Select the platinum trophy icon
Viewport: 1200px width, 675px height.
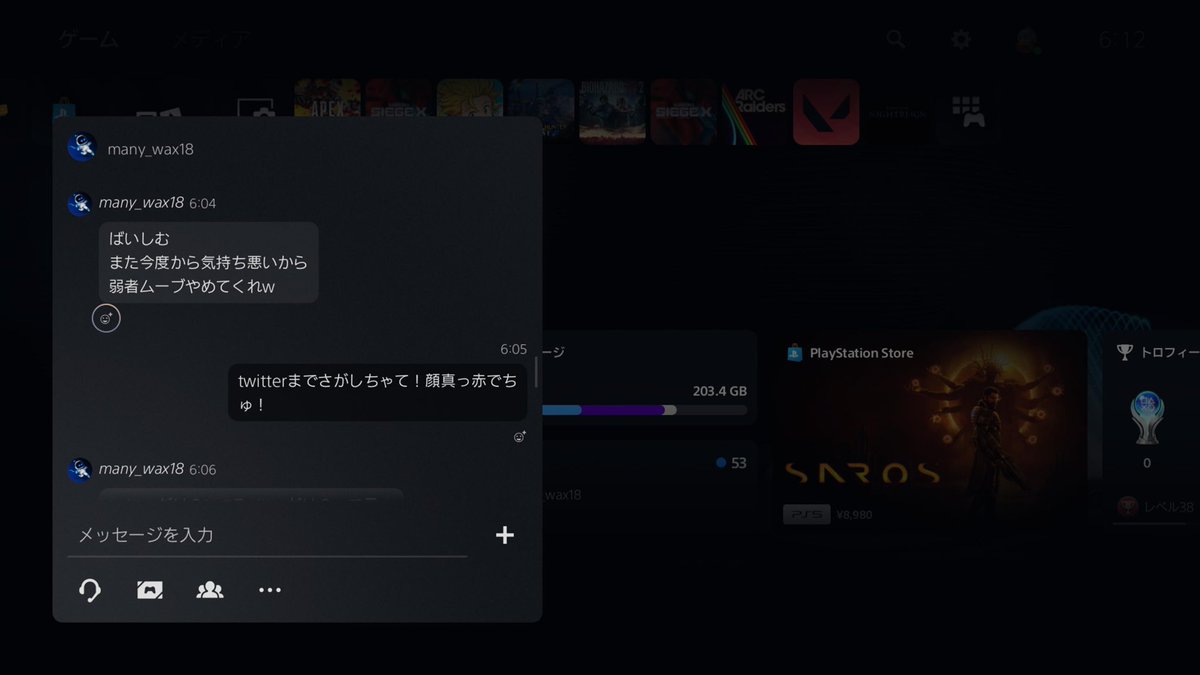1146,417
